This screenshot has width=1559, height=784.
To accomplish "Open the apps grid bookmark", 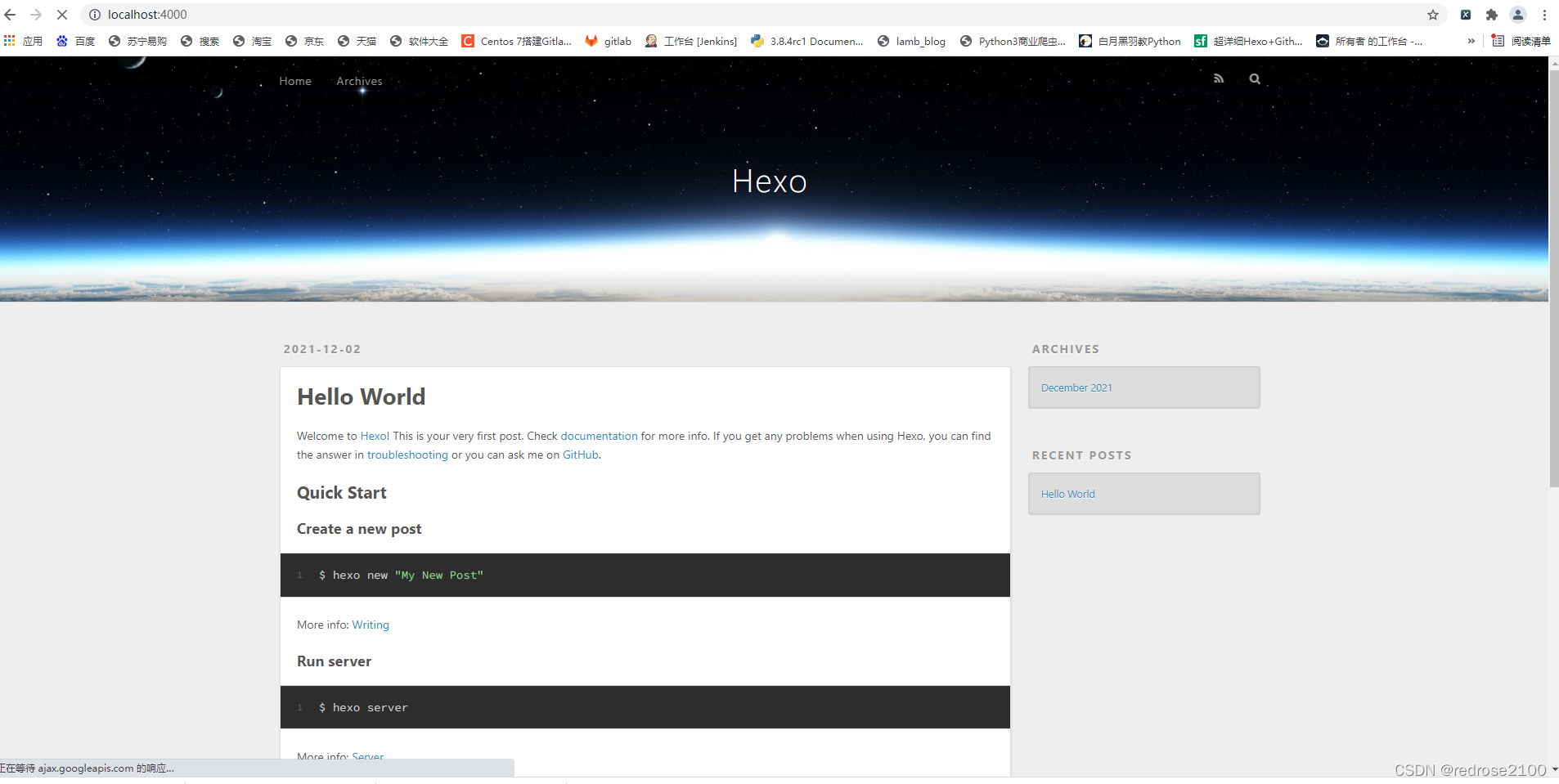I will [23, 41].
